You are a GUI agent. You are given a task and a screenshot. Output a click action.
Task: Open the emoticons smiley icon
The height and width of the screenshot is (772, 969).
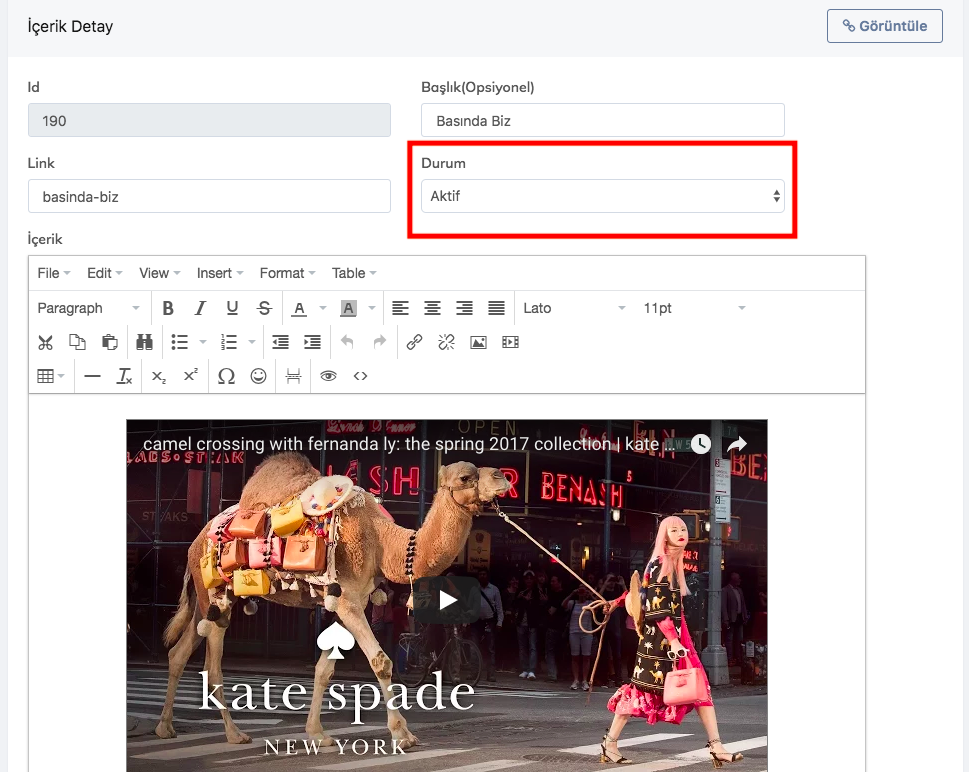[259, 376]
